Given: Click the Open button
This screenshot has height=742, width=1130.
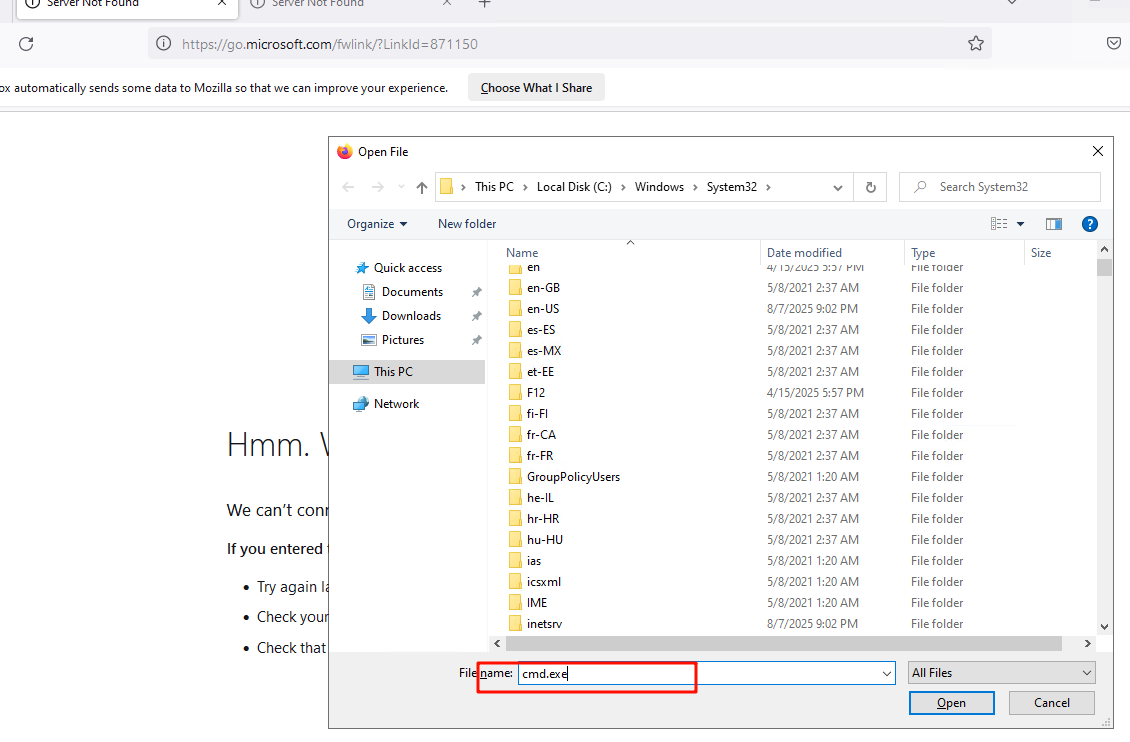Looking at the screenshot, I should (951, 703).
